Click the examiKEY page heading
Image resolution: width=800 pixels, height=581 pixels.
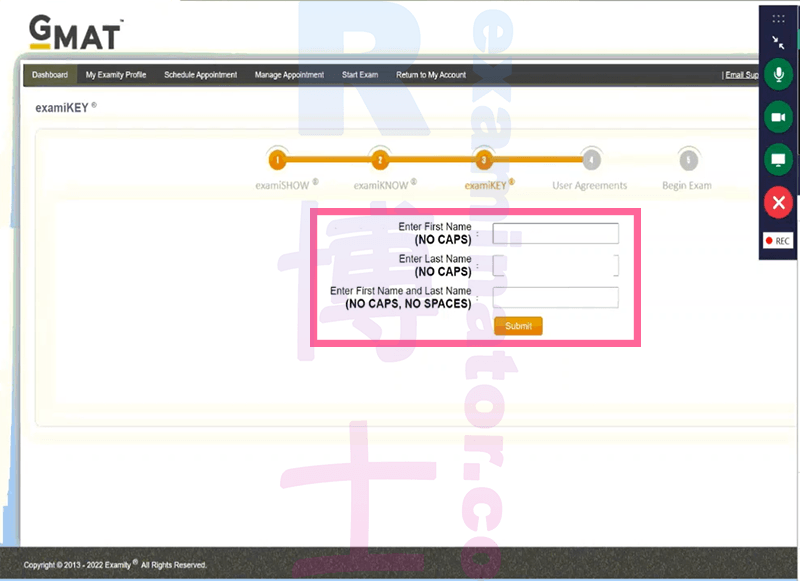tap(66, 108)
